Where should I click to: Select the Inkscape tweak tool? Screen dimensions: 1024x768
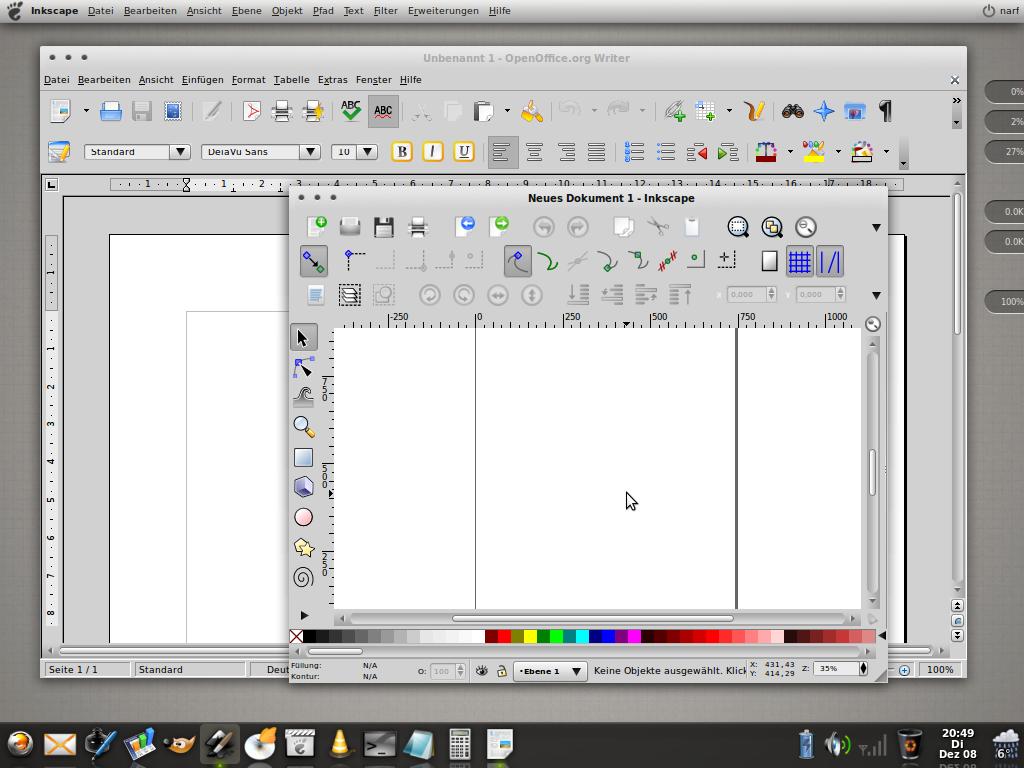(303, 397)
